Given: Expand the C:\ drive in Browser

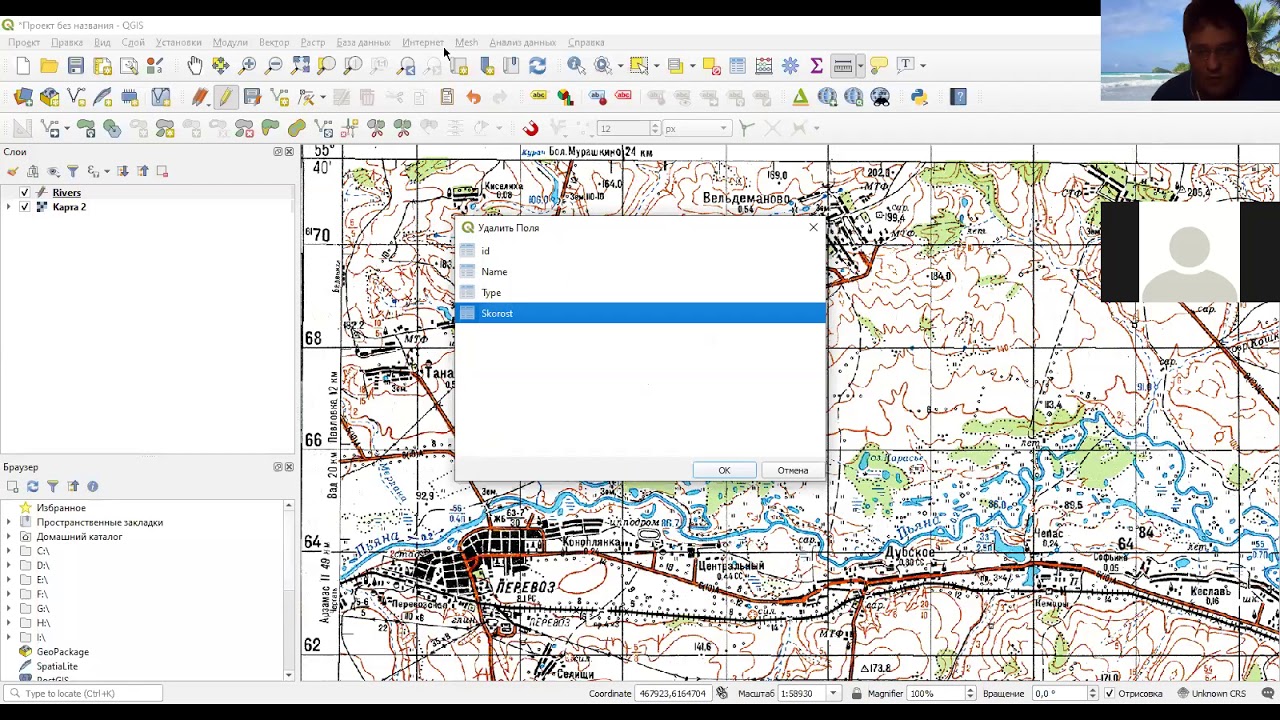Looking at the screenshot, I should point(9,551).
